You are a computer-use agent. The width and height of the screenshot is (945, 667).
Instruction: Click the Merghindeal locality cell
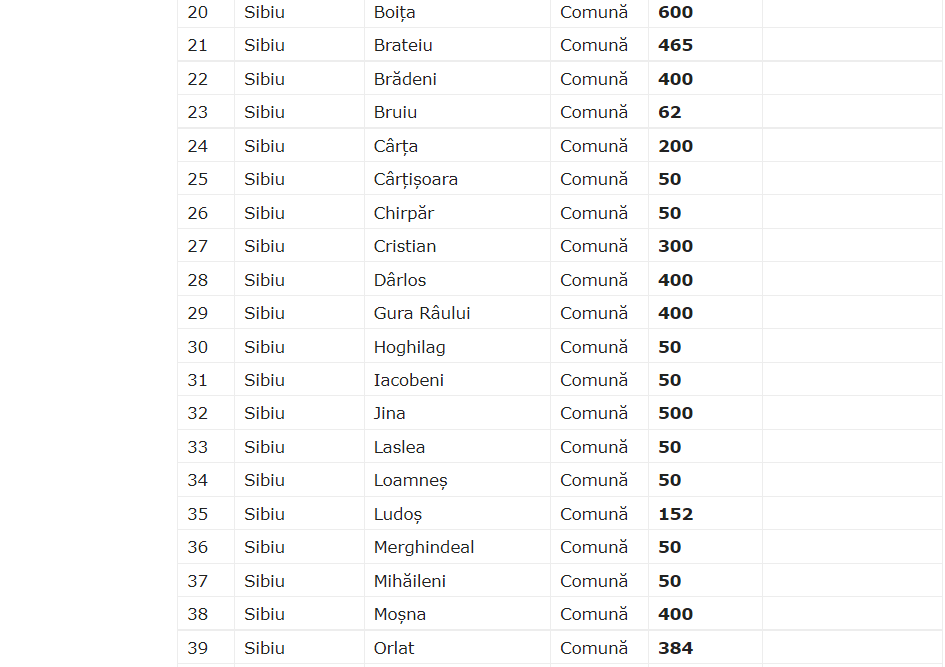pyautogui.click(x=424, y=547)
